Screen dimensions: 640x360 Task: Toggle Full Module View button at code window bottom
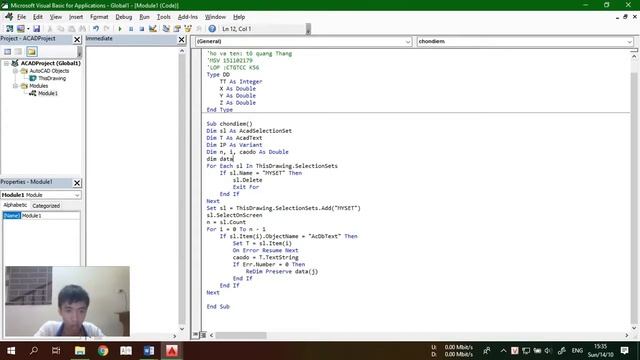pos(203,335)
